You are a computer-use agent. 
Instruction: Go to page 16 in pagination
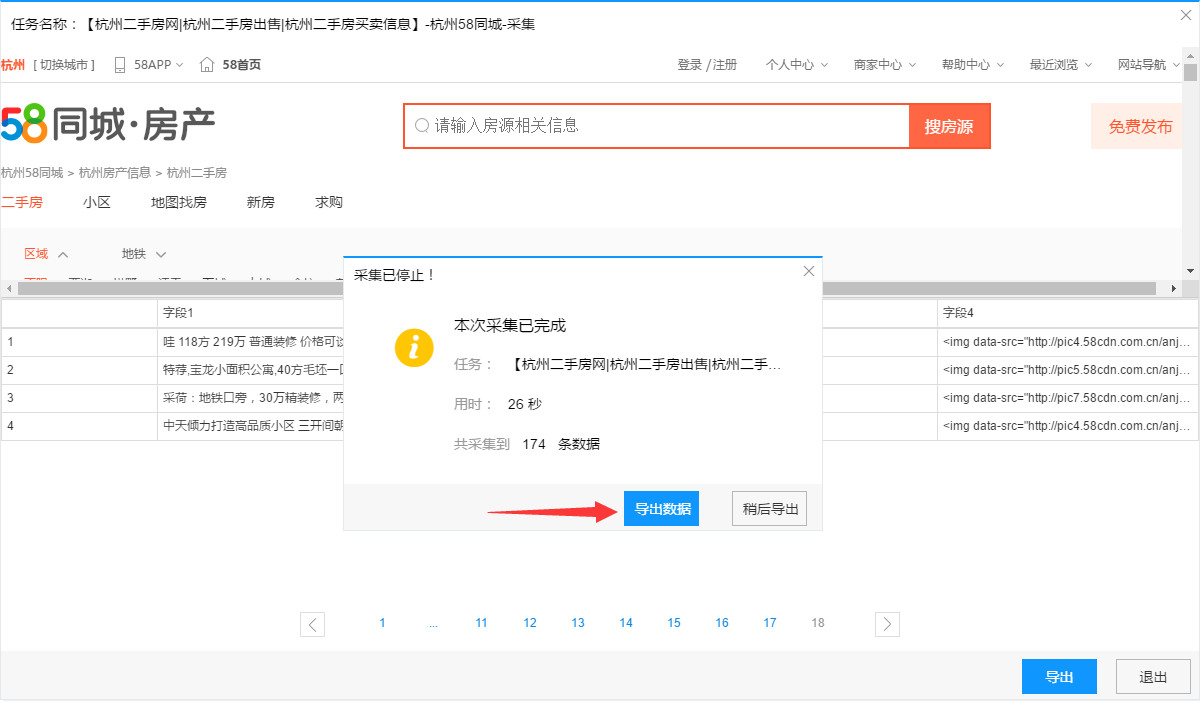point(722,623)
